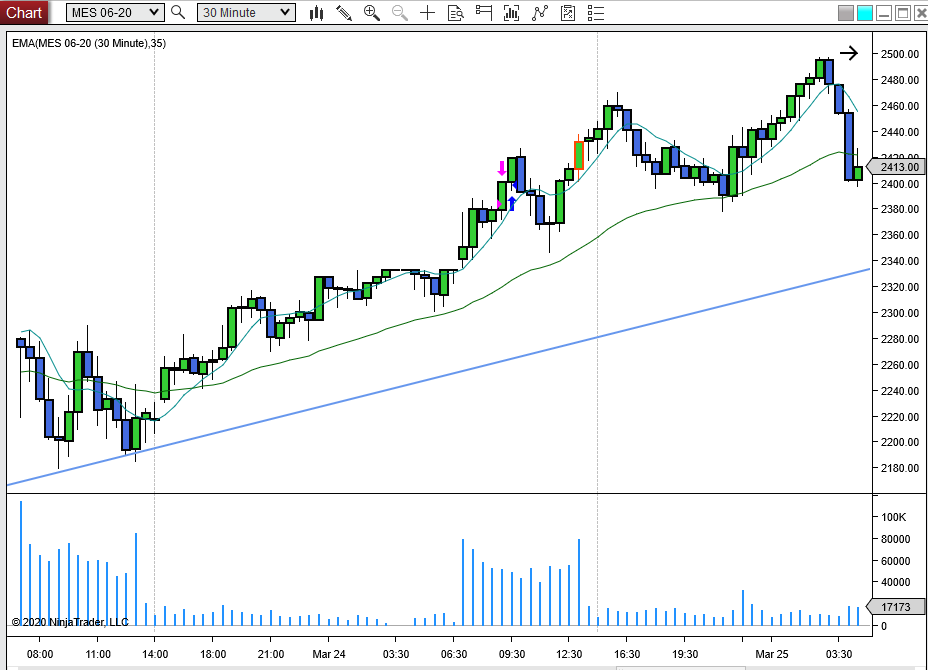The height and width of the screenshot is (670, 928).
Task: Click the Mar 25 date axis label
Action: 772,654
